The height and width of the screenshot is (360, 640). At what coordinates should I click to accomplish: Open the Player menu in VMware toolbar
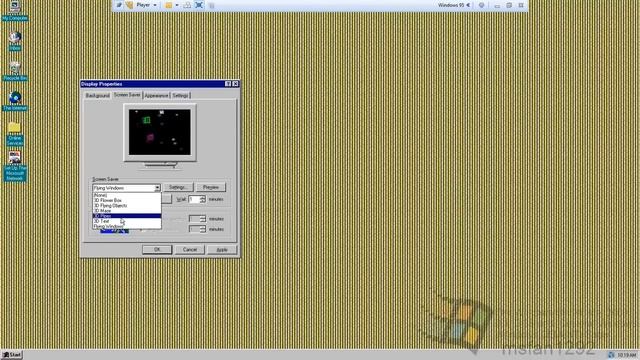[x=146, y=5]
